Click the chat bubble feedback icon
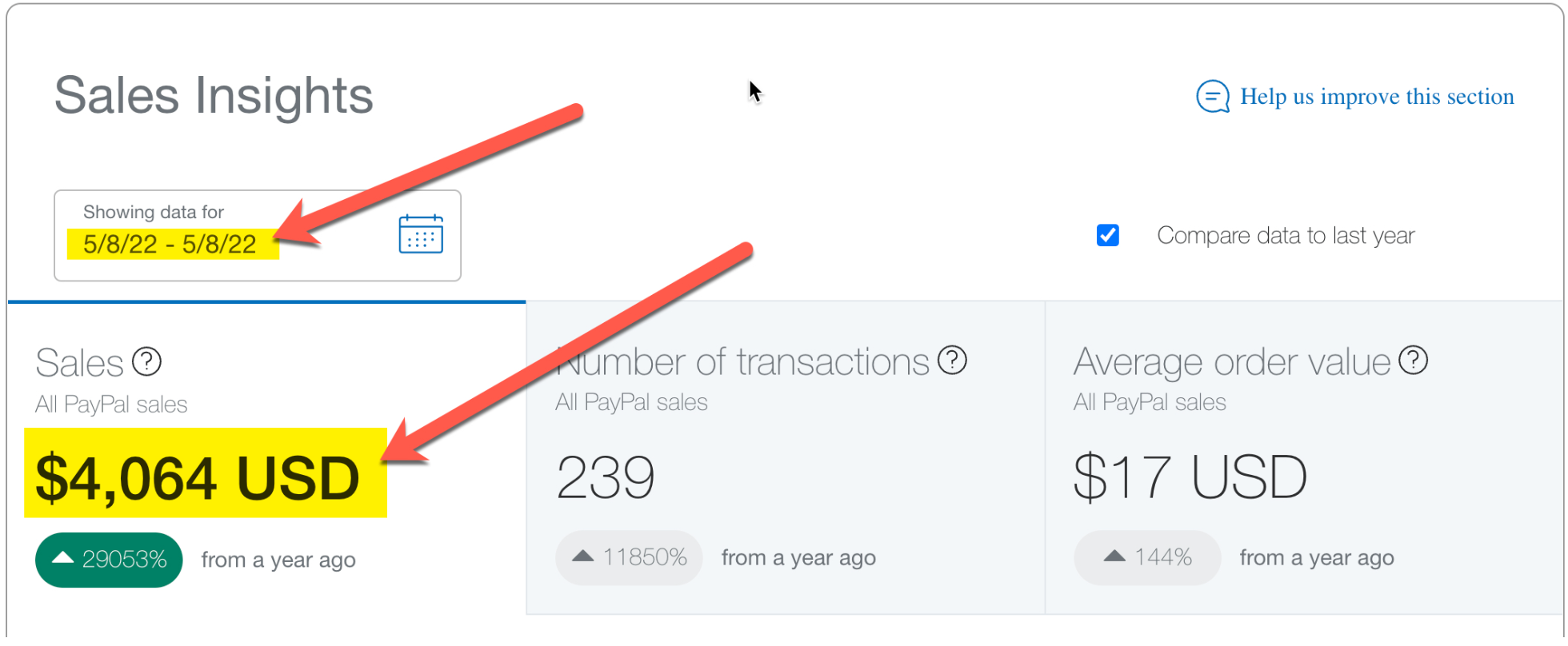The image size is (1568, 646). coord(1213,97)
